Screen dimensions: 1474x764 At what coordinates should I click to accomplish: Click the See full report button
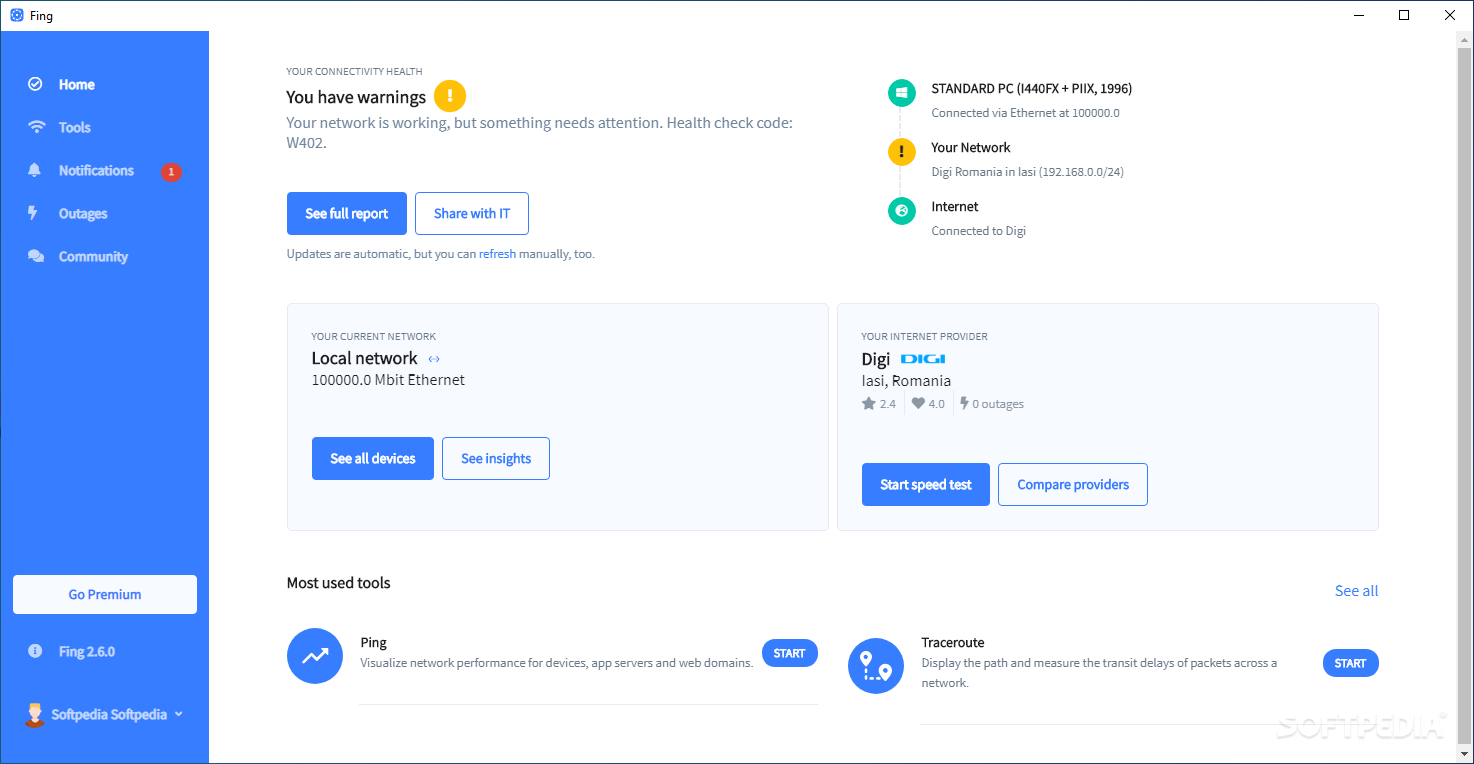coord(347,213)
